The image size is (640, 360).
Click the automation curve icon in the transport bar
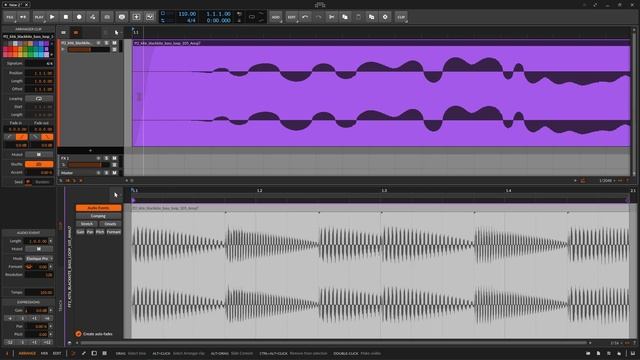pos(150,17)
